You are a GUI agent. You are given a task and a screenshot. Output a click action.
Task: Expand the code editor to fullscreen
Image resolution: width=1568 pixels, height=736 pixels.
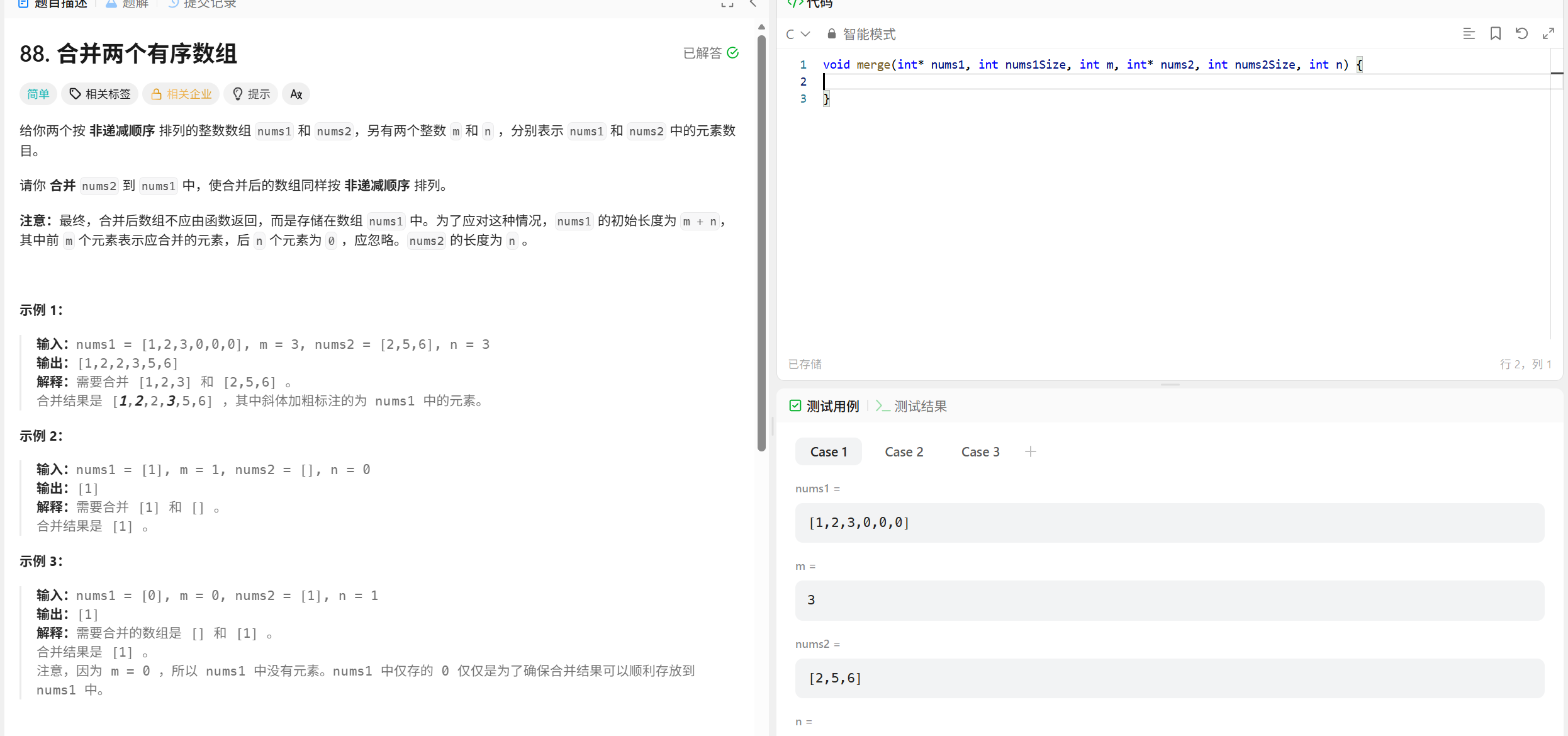pyautogui.click(x=1548, y=34)
